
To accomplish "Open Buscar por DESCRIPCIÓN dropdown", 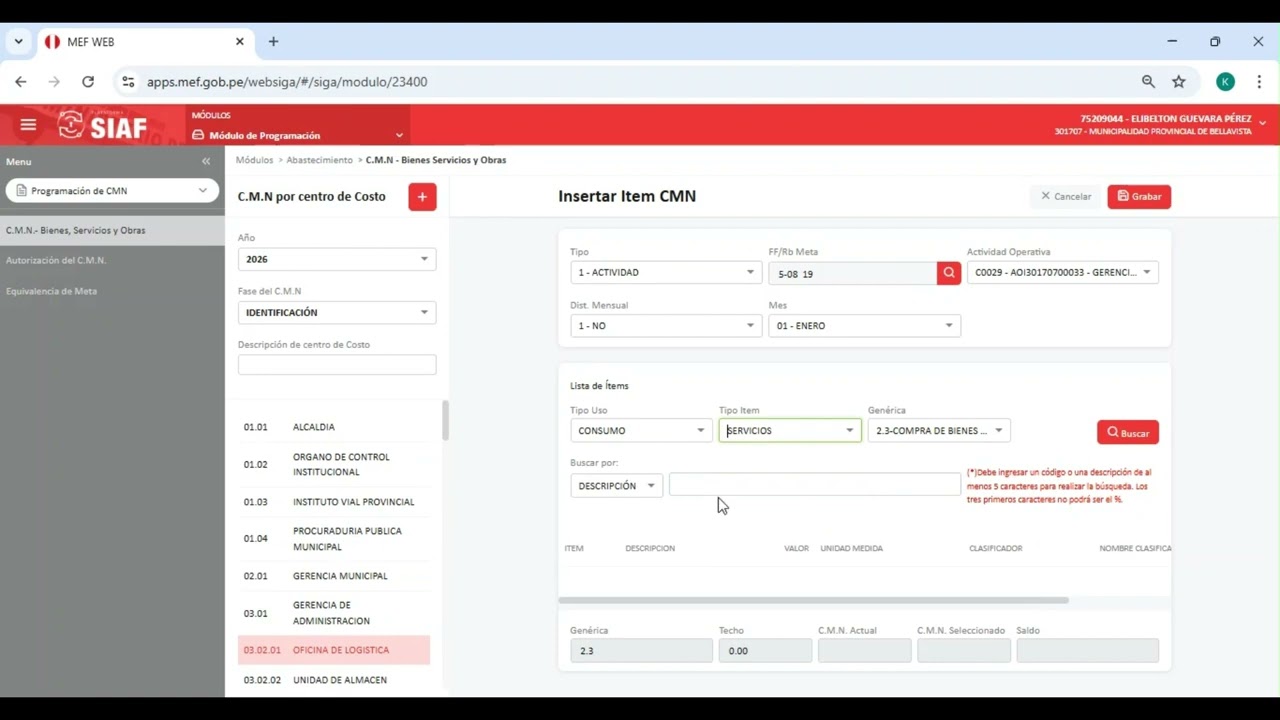I will pyautogui.click(x=616, y=486).
